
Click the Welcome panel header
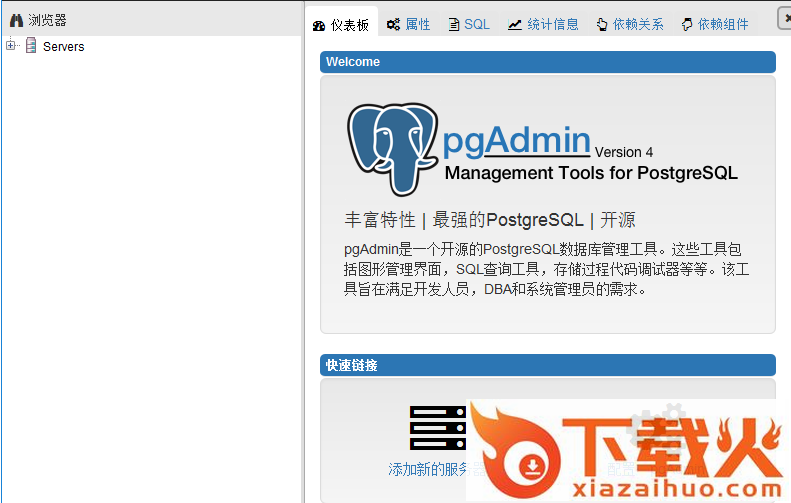[547, 62]
